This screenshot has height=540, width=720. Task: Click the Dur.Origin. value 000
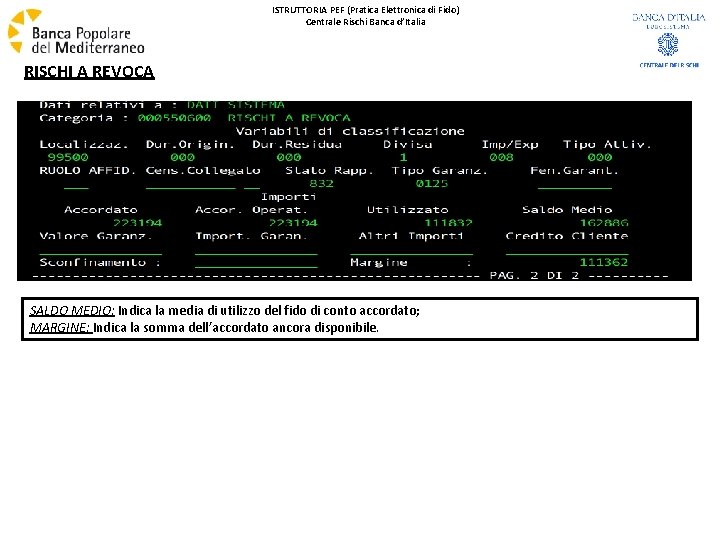click(x=182, y=158)
